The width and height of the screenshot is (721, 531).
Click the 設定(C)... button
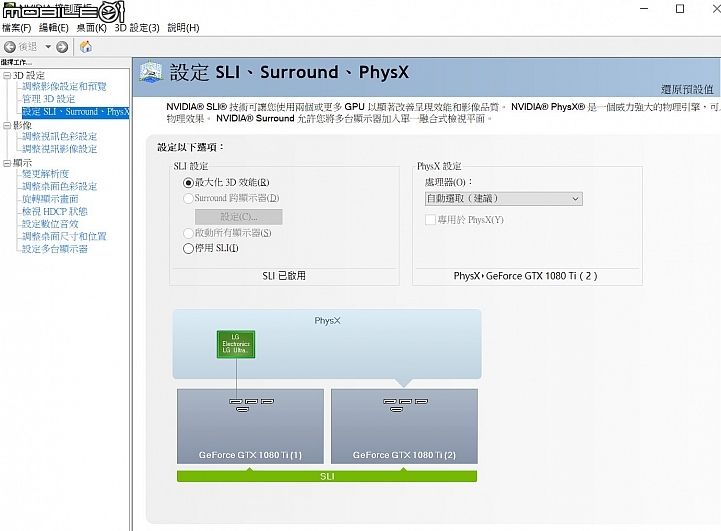[x=239, y=217]
